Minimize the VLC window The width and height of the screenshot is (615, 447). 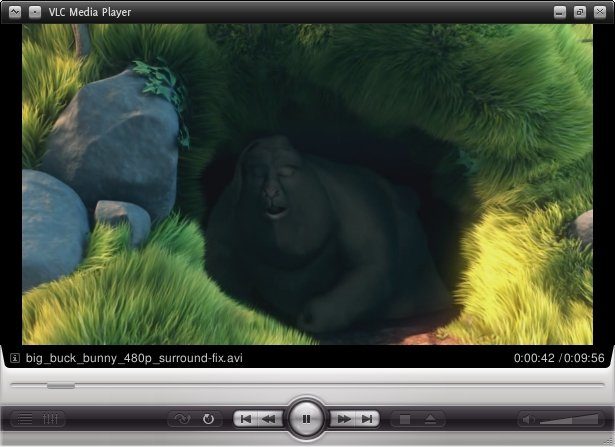point(560,12)
